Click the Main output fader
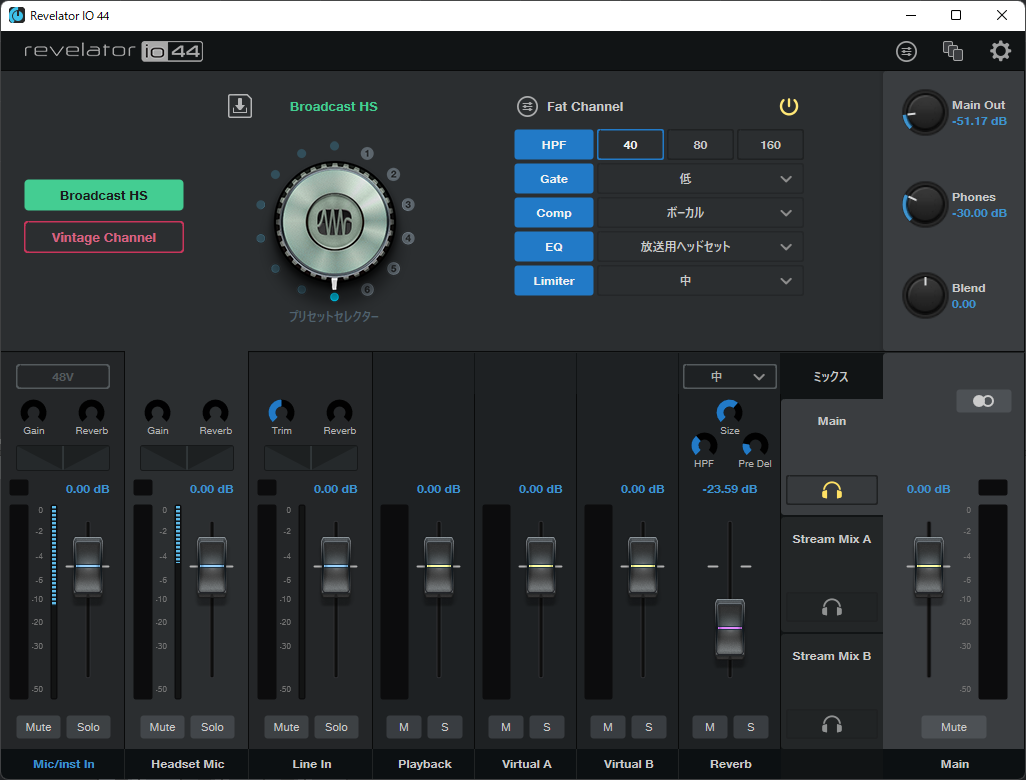 [x=929, y=566]
